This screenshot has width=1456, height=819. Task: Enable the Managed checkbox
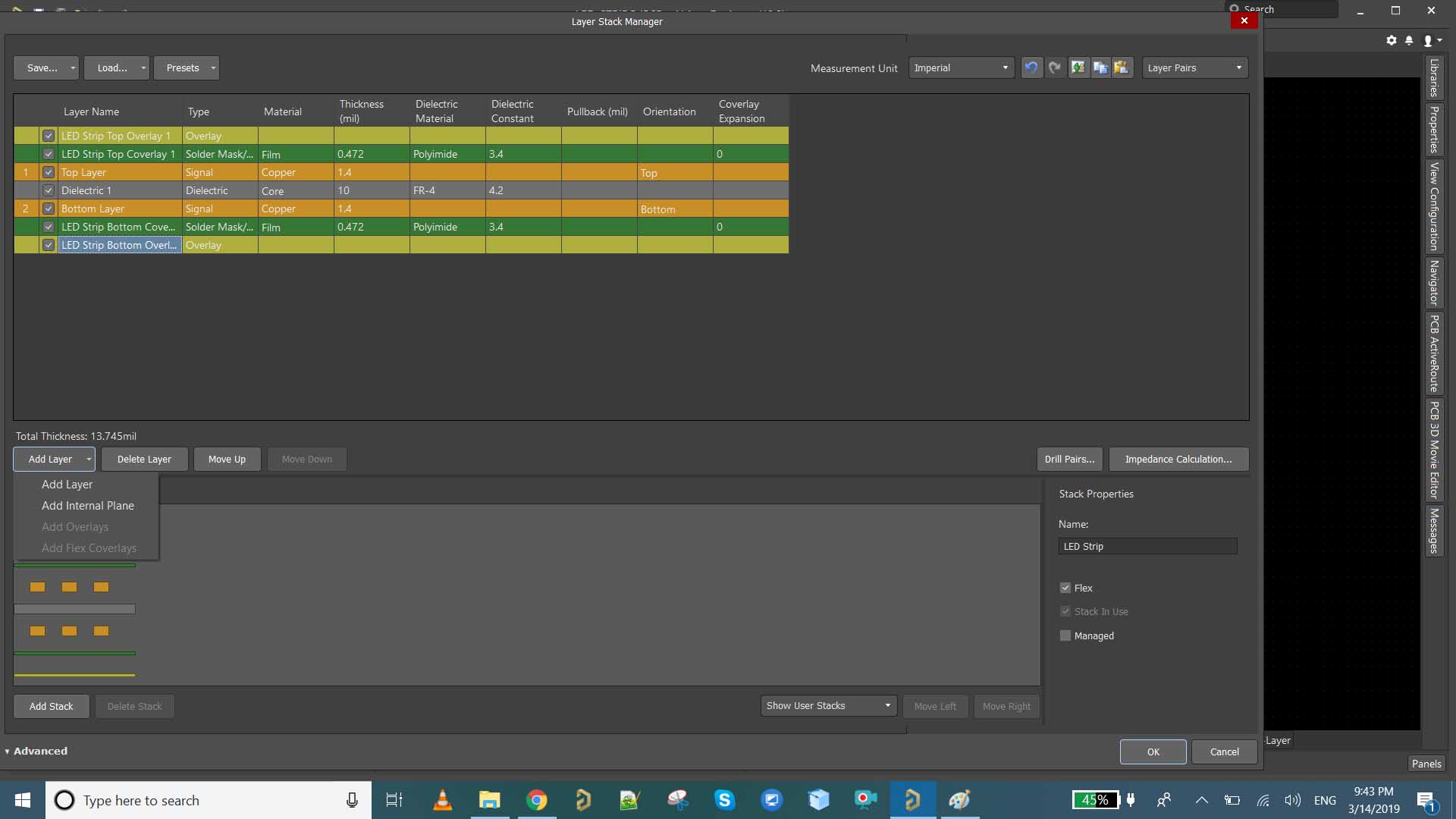[1065, 635]
